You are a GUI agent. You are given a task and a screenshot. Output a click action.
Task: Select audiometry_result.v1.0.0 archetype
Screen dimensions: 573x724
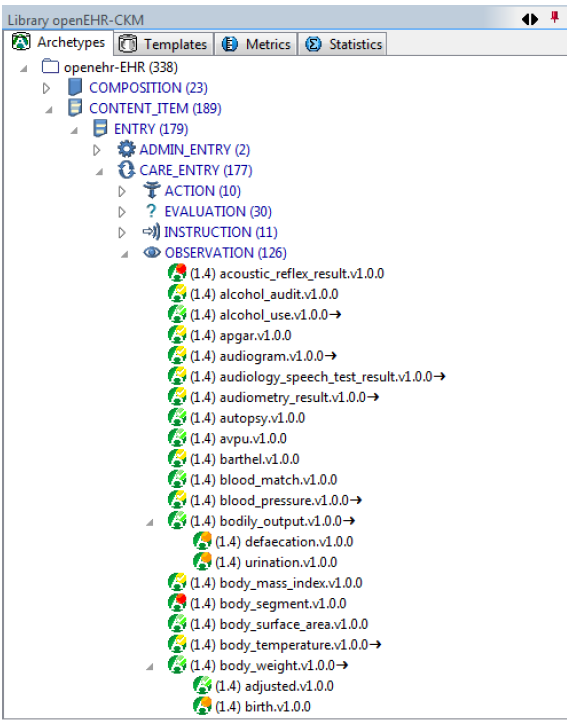pyautogui.click(x=284, y=398)
